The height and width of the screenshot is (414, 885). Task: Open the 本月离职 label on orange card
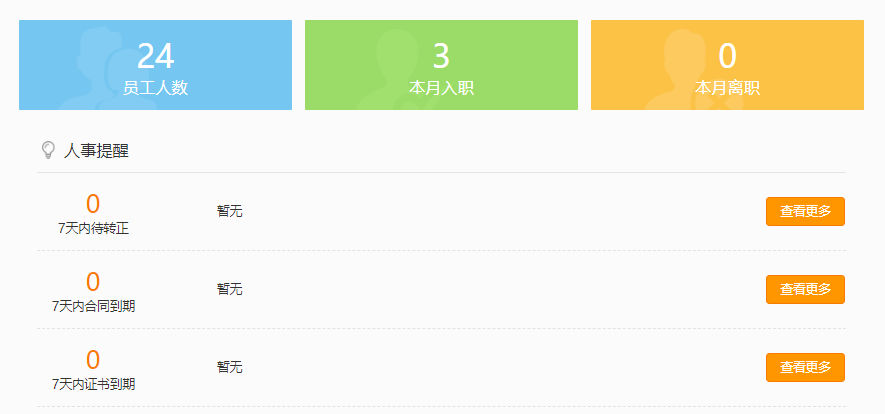tap(727, 88)
